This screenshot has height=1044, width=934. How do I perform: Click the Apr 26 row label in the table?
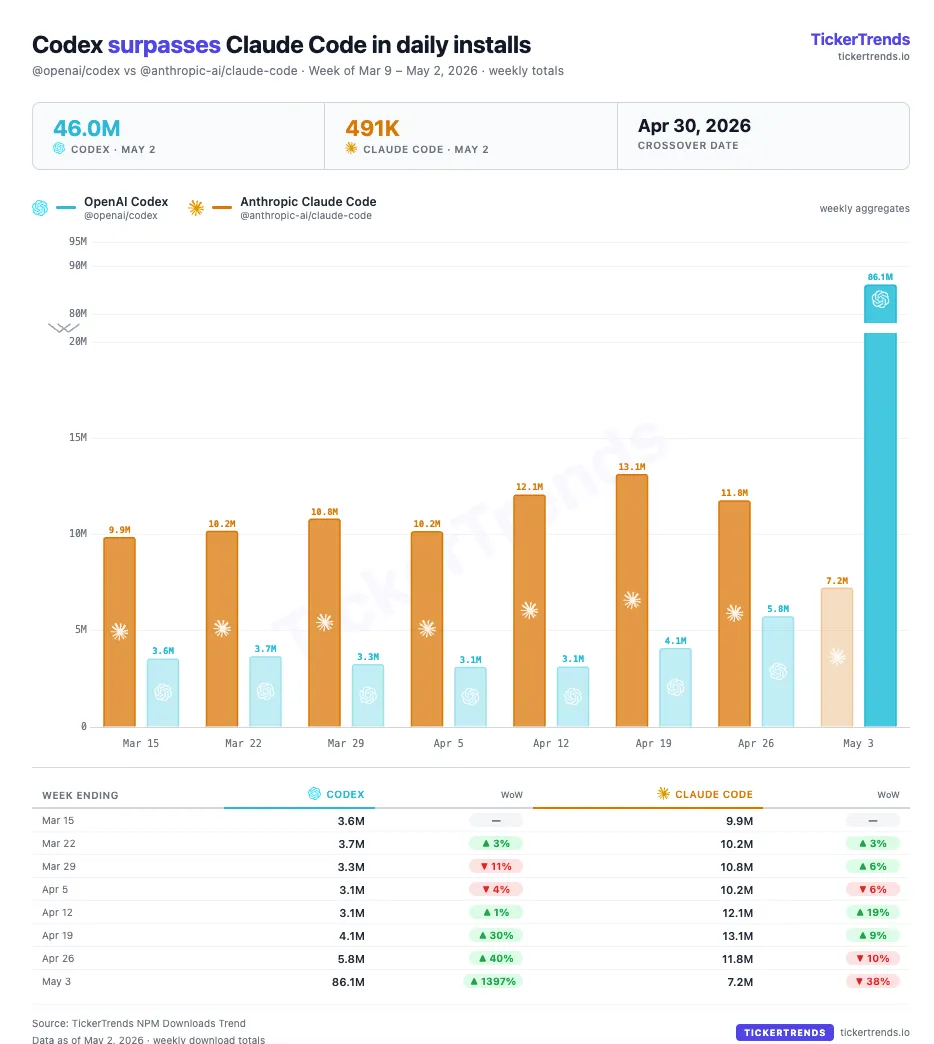58,958
